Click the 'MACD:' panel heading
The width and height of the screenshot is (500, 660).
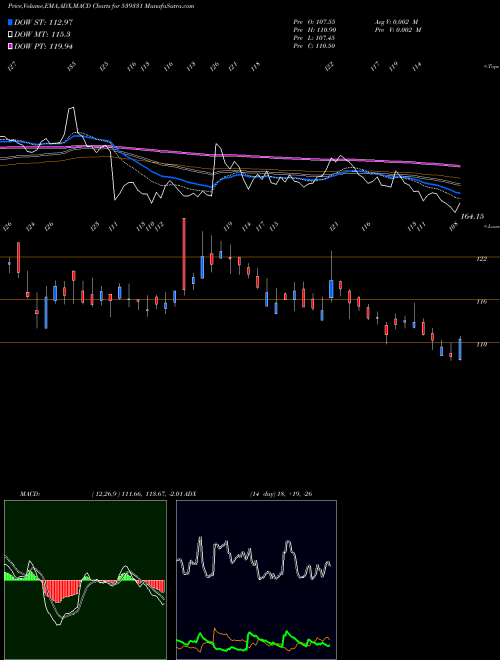coord(30,494)
